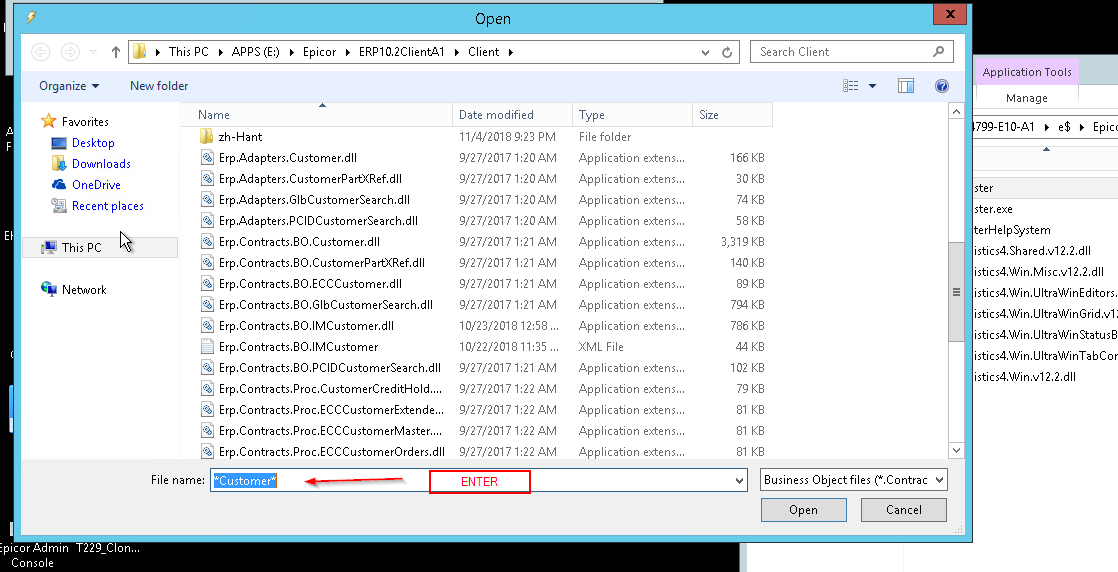Viewport: 1118px width, 572px height.
Task: Expand the arrow after Client breadcrumb
Action: click(x=511, y=52)
